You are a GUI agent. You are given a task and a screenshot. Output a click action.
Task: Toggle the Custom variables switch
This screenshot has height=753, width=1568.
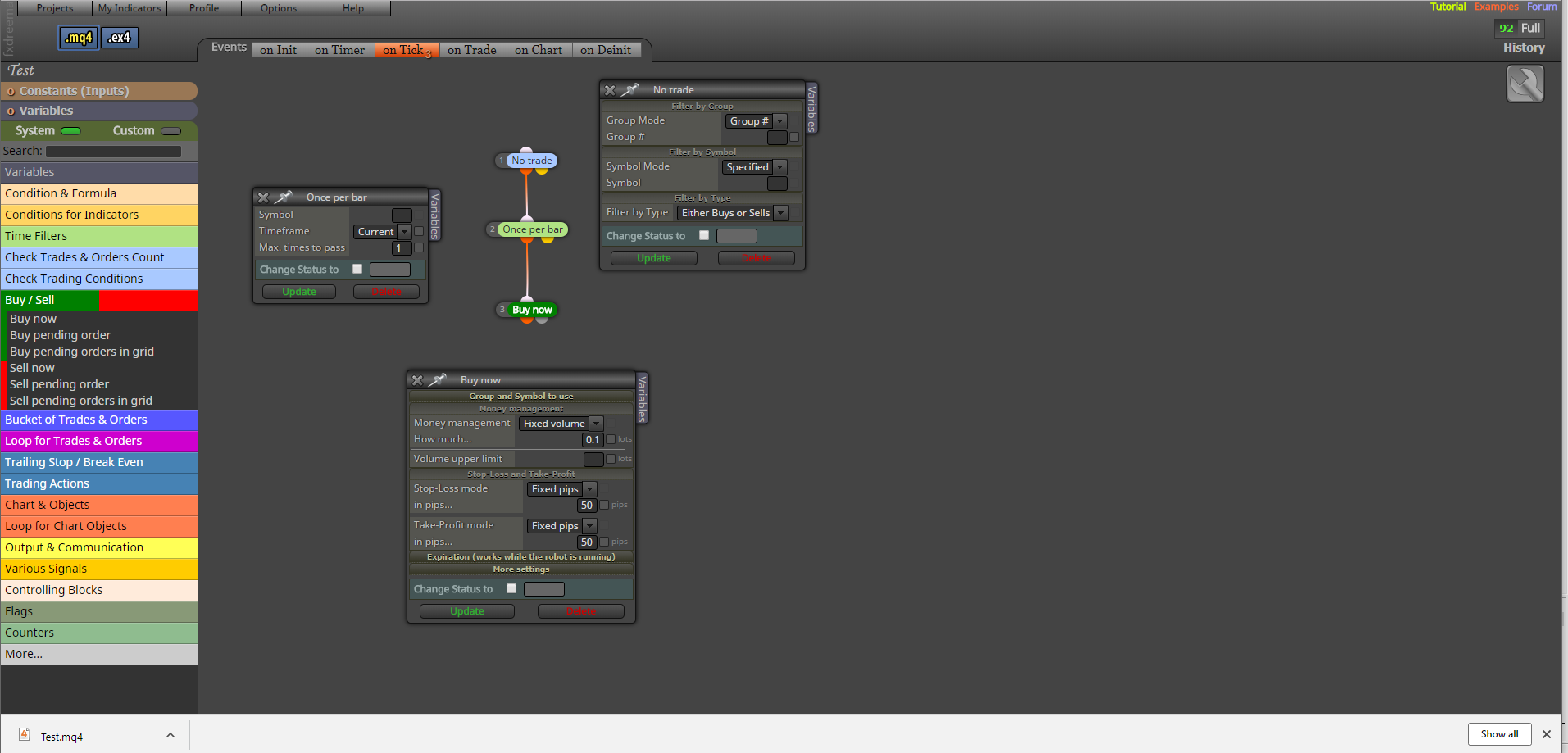171,131
